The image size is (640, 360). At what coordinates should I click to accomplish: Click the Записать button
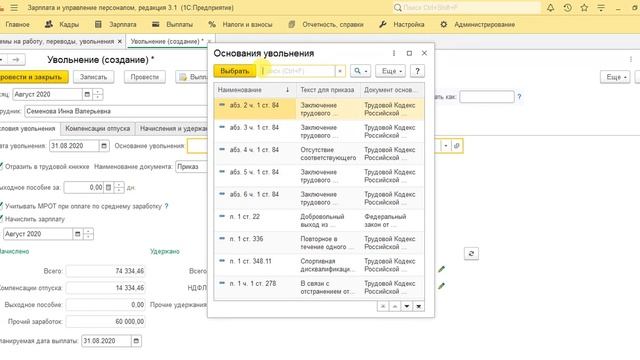(x=93, y=77)
